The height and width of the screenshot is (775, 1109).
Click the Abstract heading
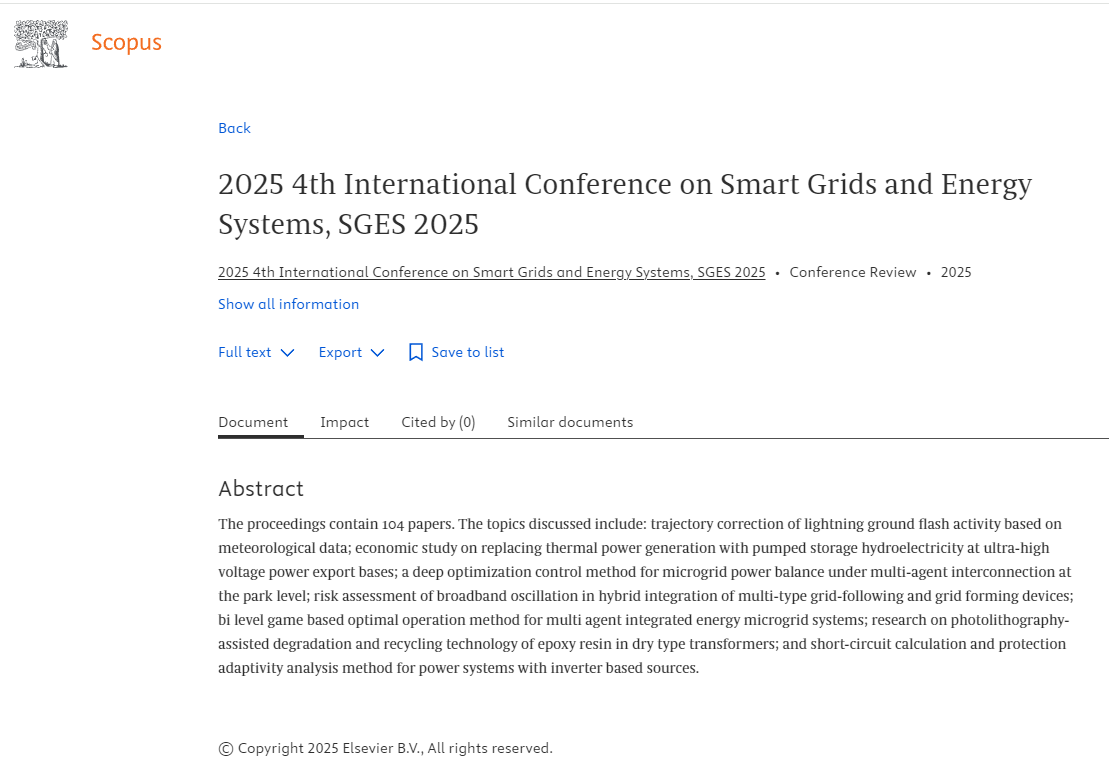tap(261, 489)
